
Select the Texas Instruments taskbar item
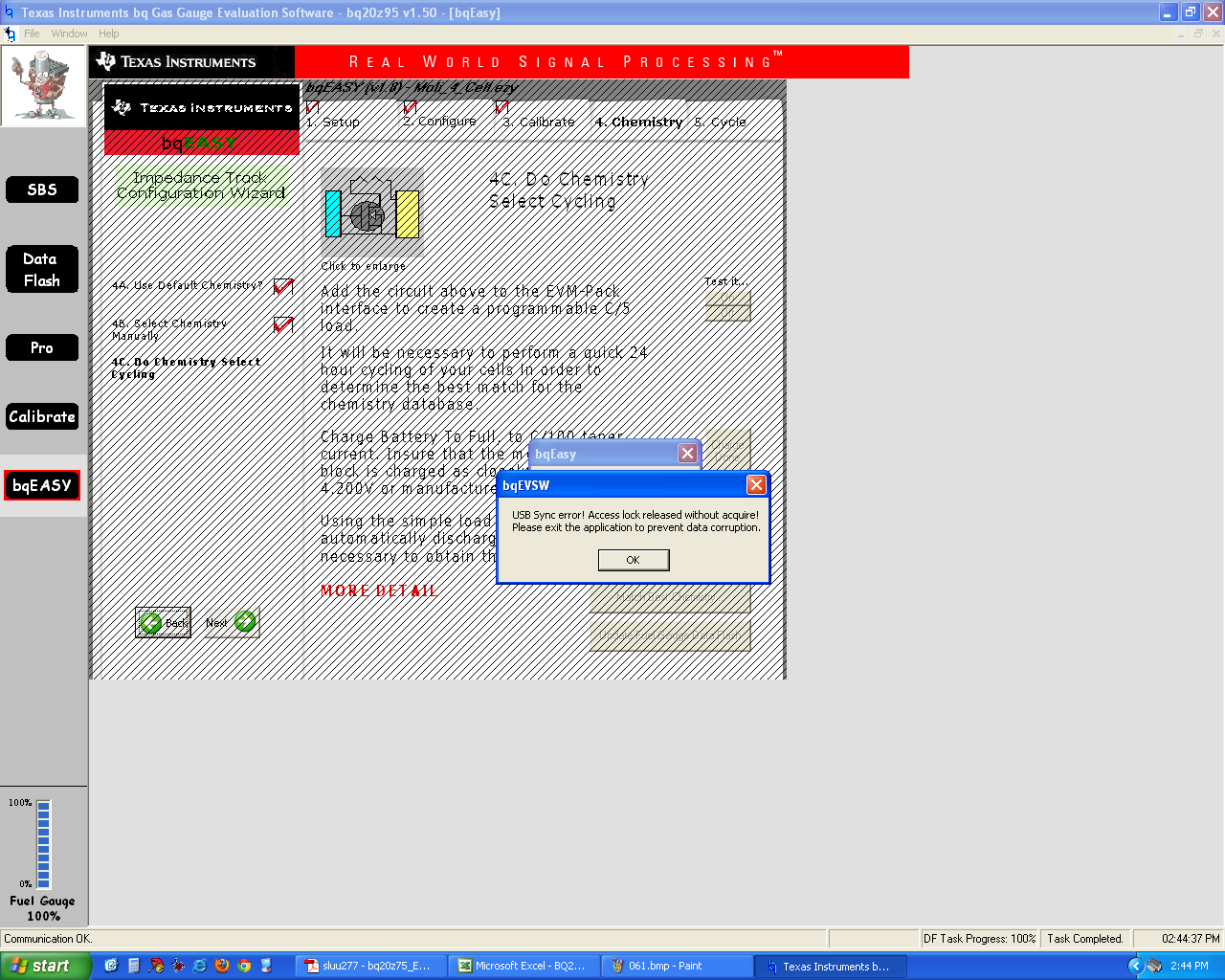point(830,966)
